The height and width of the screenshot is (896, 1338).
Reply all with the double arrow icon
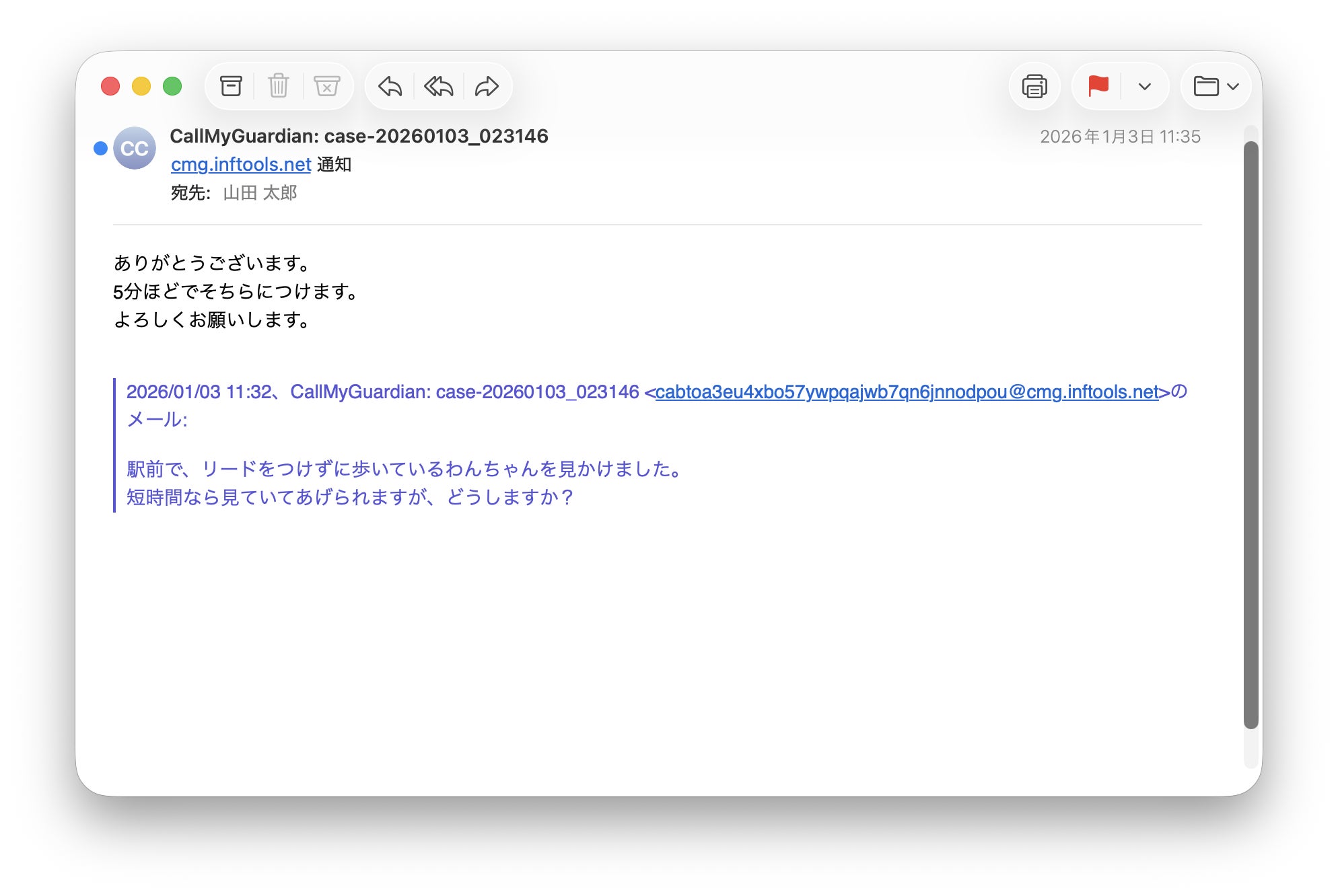439,86
